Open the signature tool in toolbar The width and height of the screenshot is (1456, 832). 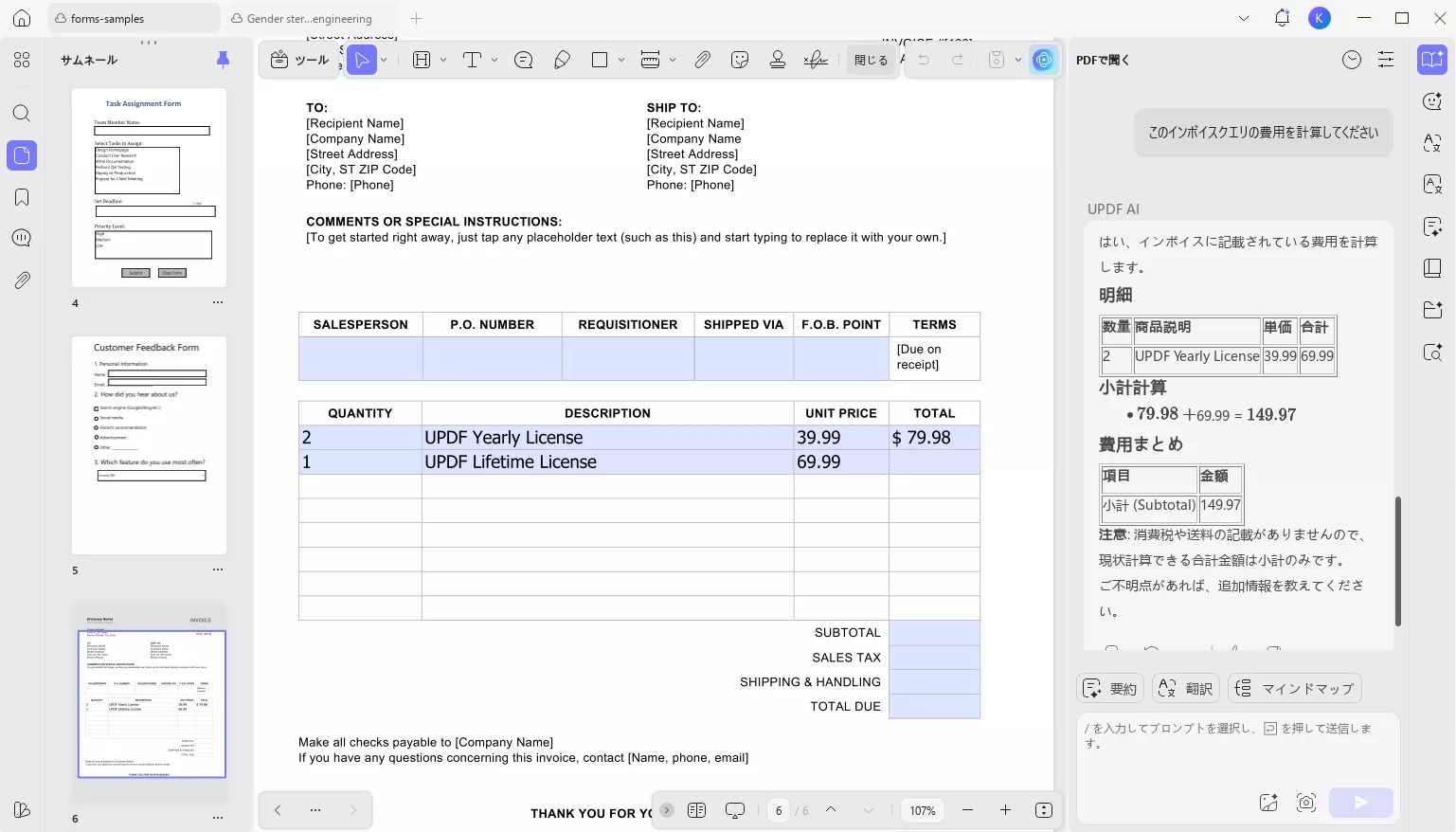pos(815,60)
